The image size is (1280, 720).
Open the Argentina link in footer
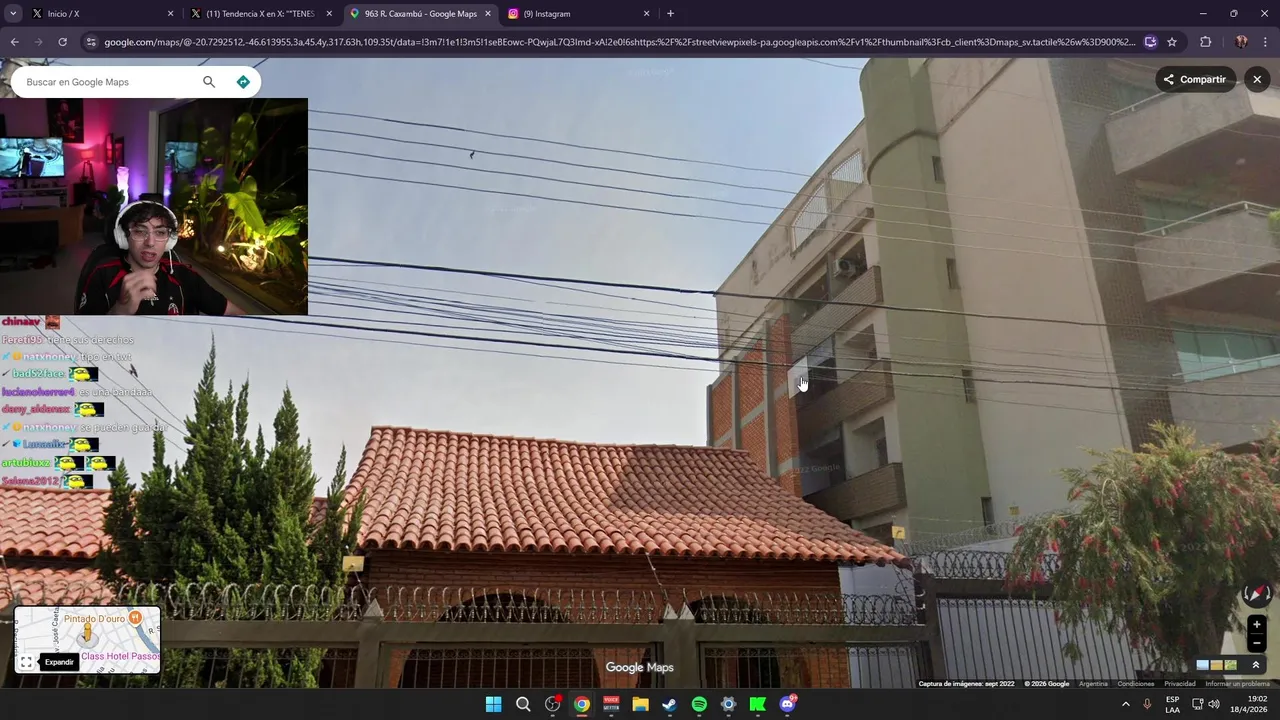pyautogui.click(x=1093, y=684)
